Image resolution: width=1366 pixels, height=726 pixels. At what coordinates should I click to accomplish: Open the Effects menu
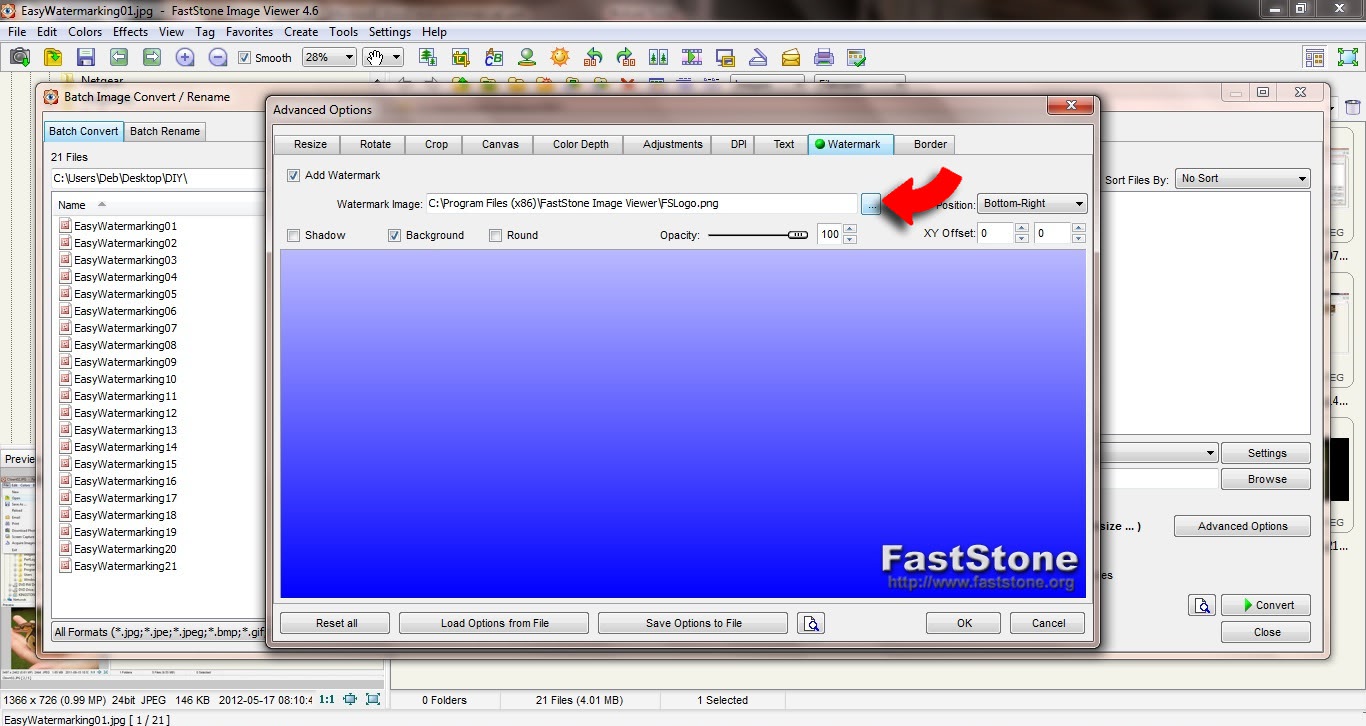(x=130, y=32)
